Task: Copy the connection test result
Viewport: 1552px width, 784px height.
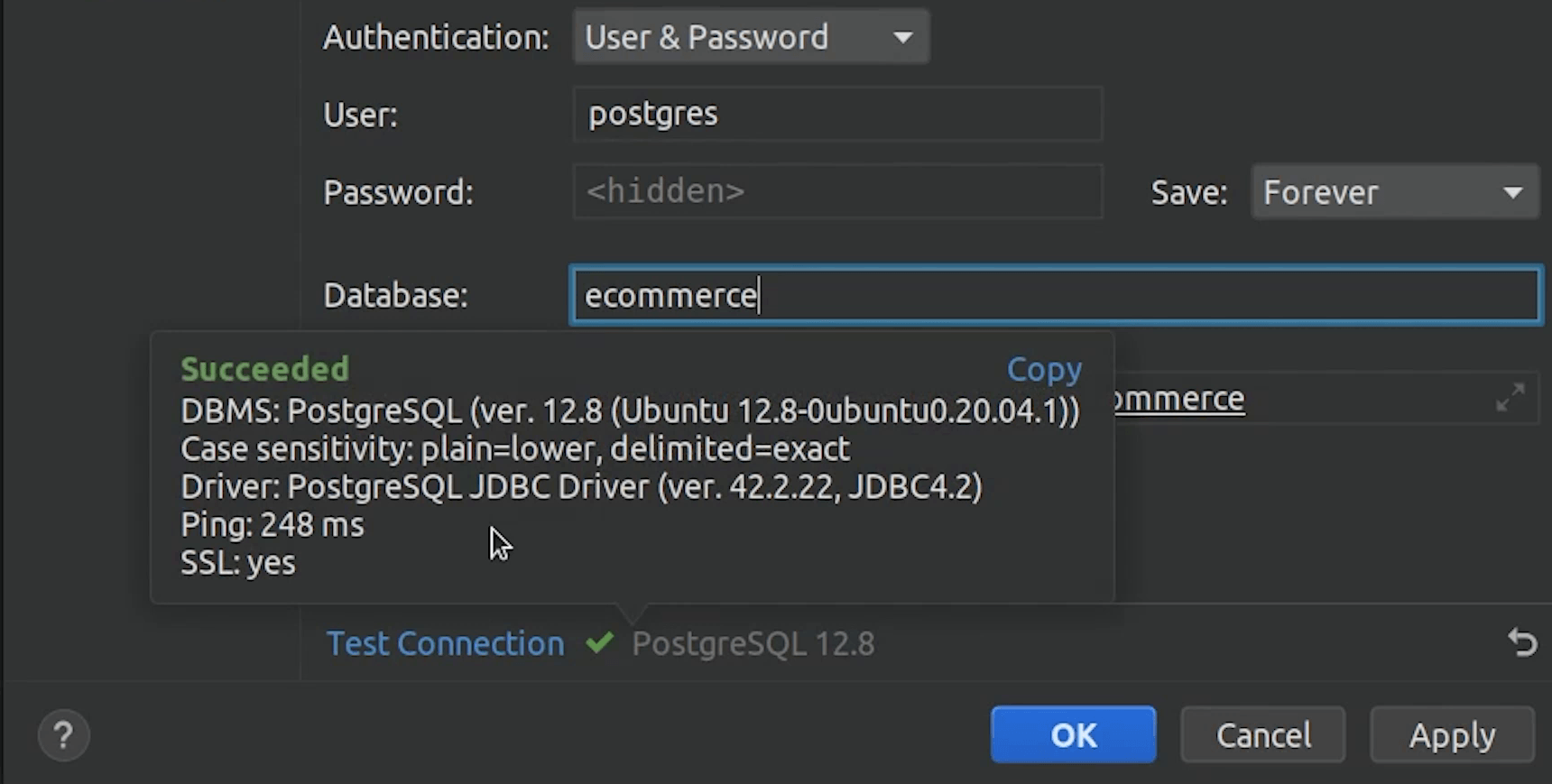Action: 1044,369
